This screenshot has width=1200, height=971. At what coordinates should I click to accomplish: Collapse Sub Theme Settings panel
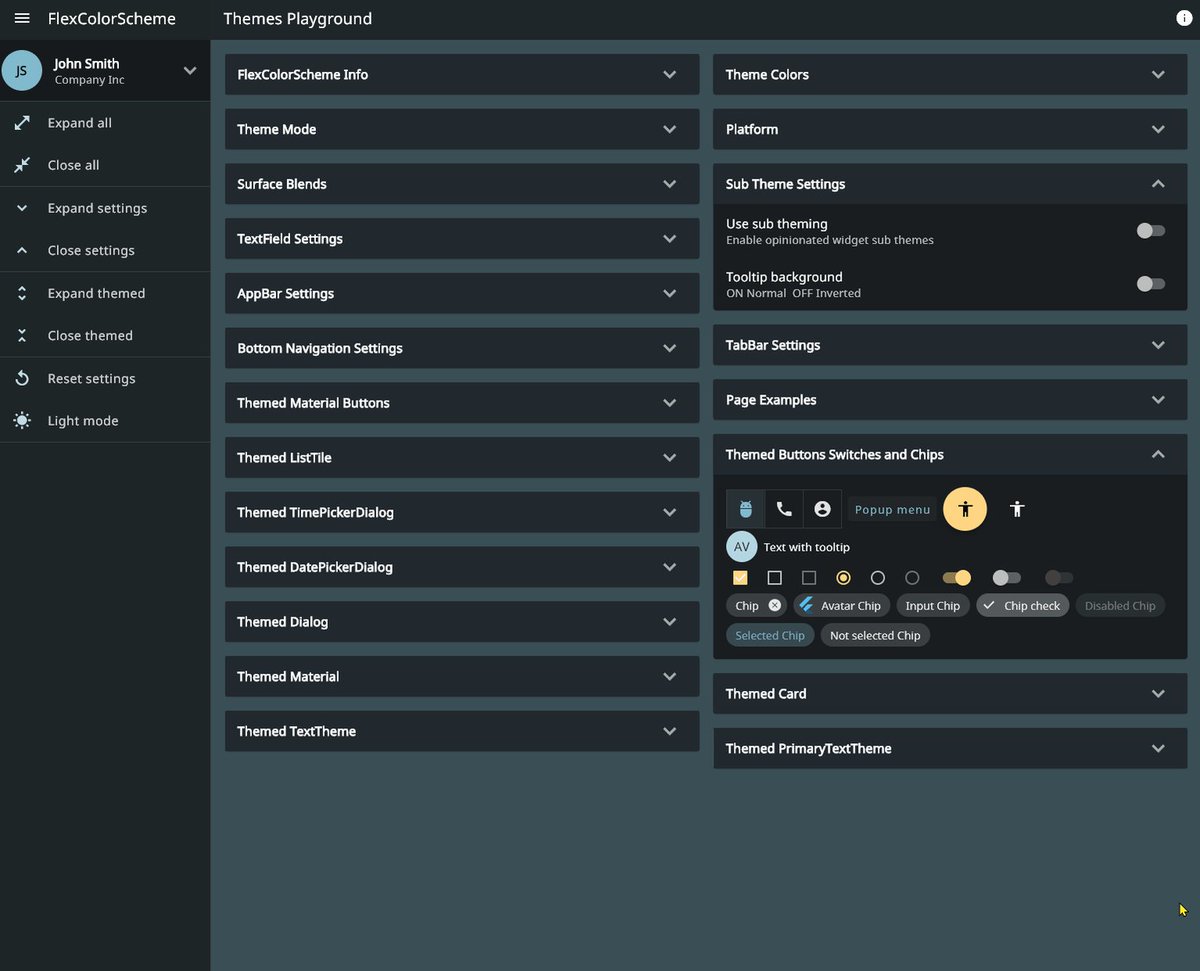pyautogui.click(x=950, y=184)
